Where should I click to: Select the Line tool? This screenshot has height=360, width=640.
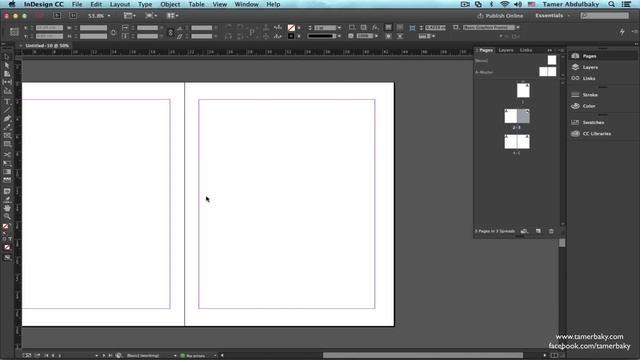tap(7, 110)
